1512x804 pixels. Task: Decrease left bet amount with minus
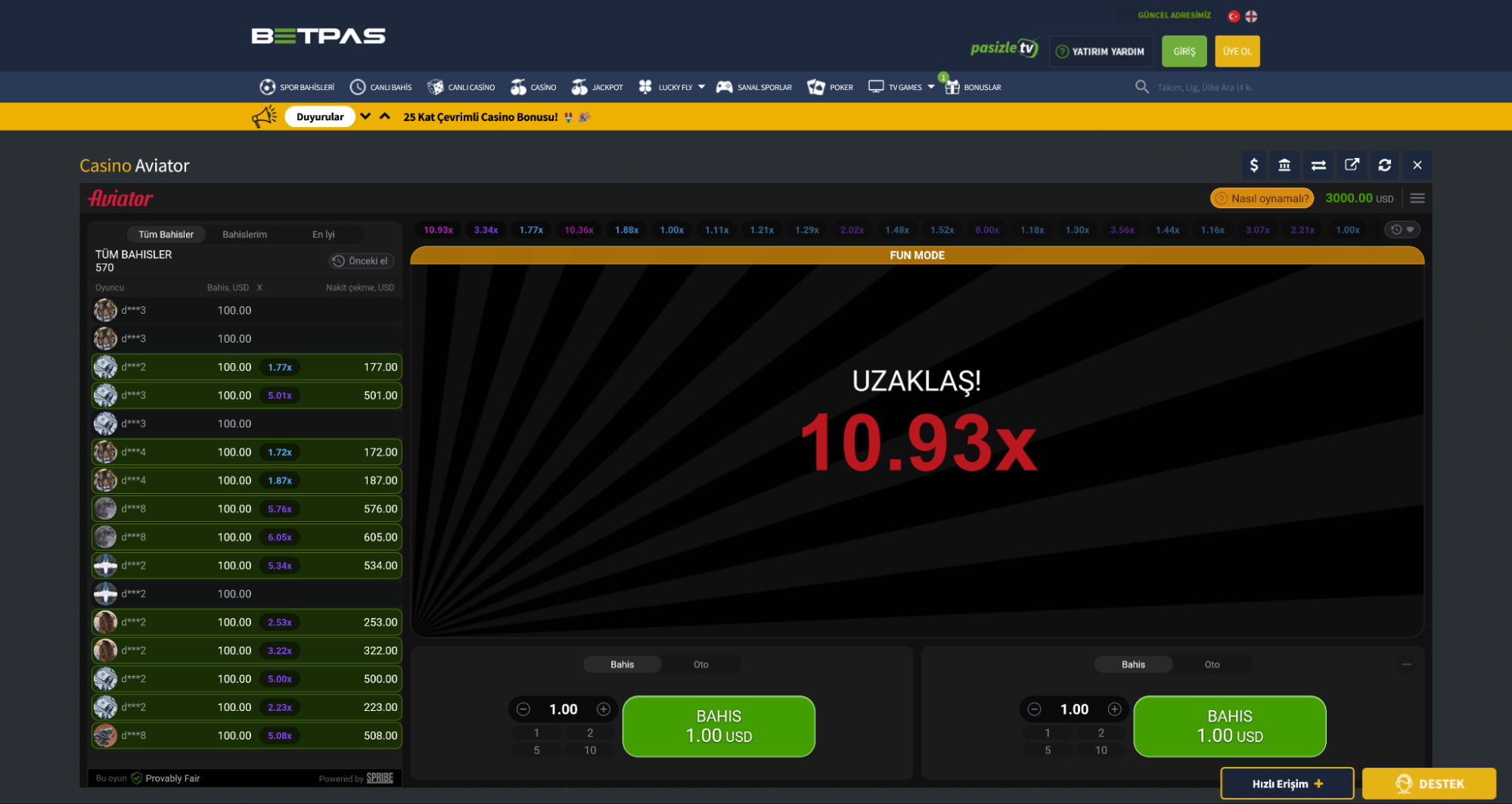tap(523, 709)
